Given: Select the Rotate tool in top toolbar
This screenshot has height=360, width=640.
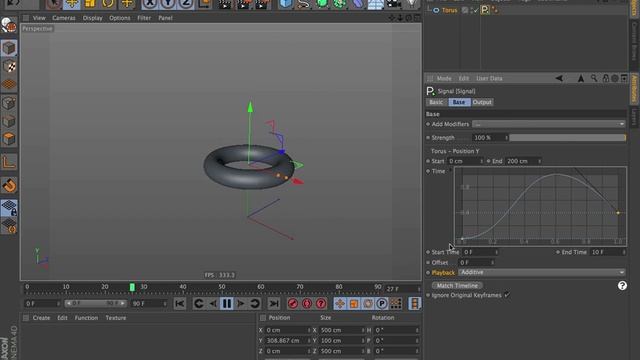Looking at the screenshot, I should pyautogui.click(x=108, y=4).
